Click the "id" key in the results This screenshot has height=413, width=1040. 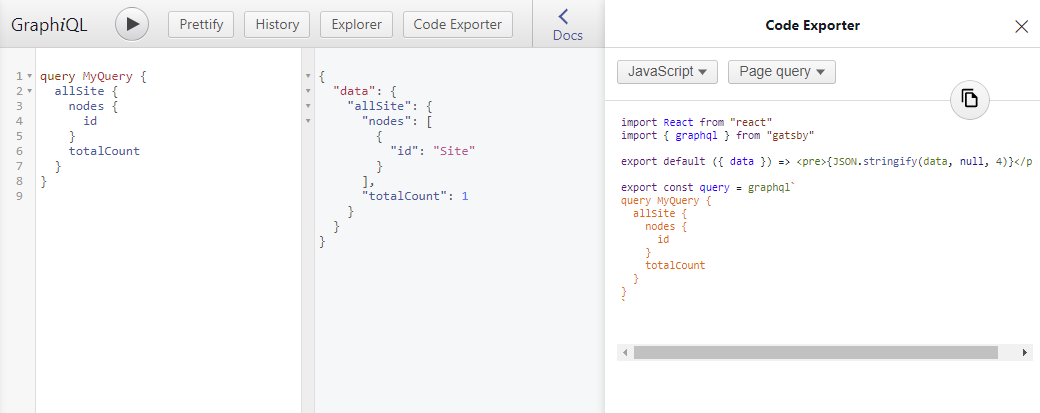click(x=404, y=150)
